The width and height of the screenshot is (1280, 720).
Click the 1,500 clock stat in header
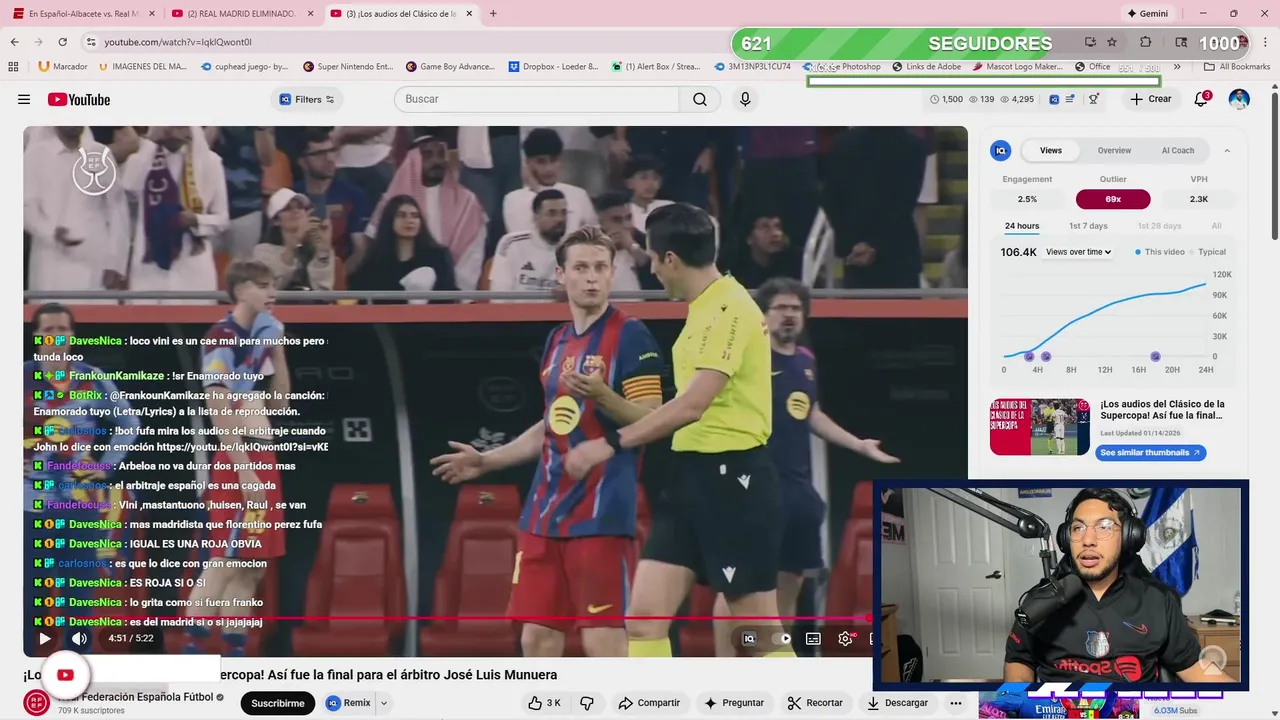(946, 99)
